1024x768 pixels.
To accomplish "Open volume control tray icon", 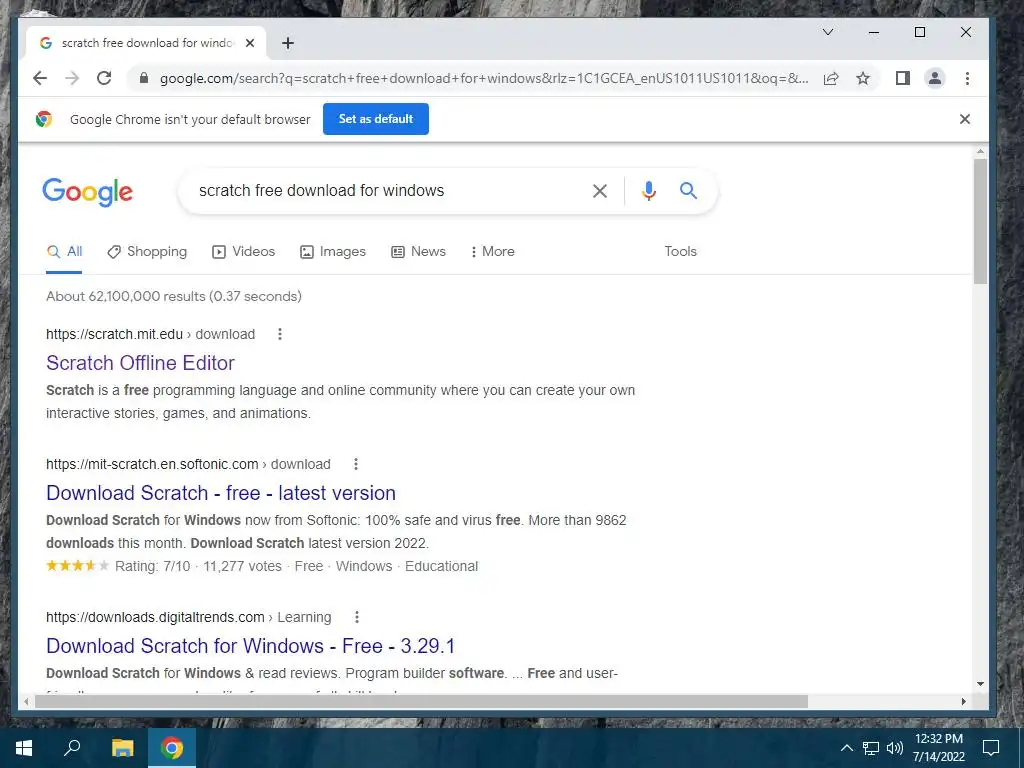I will coord(895,748).
